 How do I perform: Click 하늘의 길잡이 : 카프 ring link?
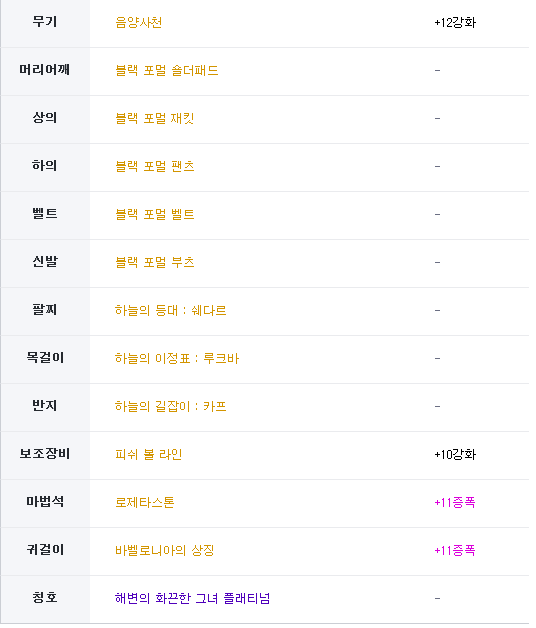pos(171,407)
